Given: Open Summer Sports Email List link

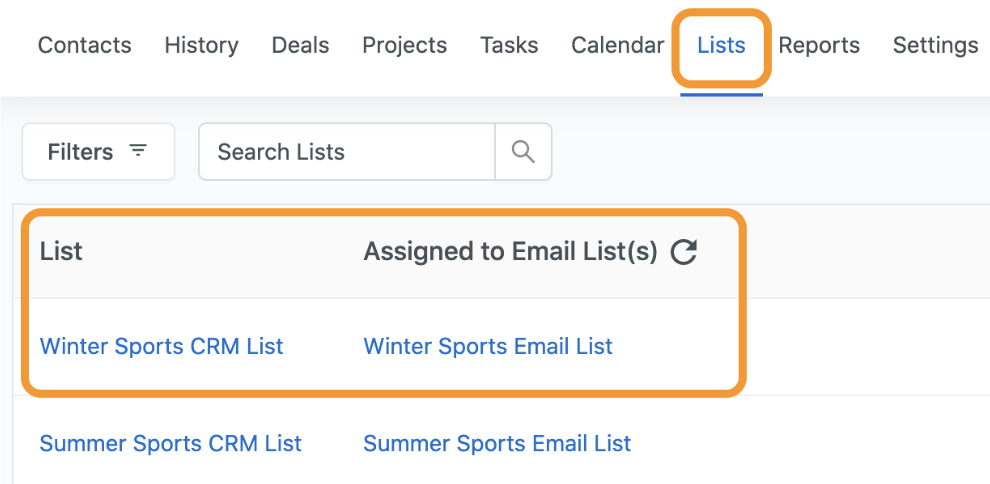Looking at the screenshot, I should click(x=497, y=443).
